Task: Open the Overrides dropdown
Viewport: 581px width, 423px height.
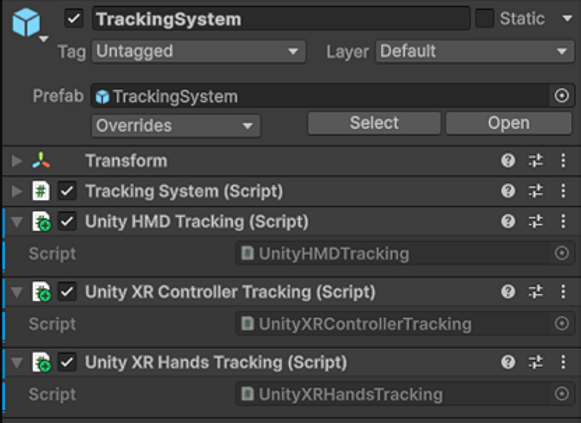Action: (x=176, y=126)
